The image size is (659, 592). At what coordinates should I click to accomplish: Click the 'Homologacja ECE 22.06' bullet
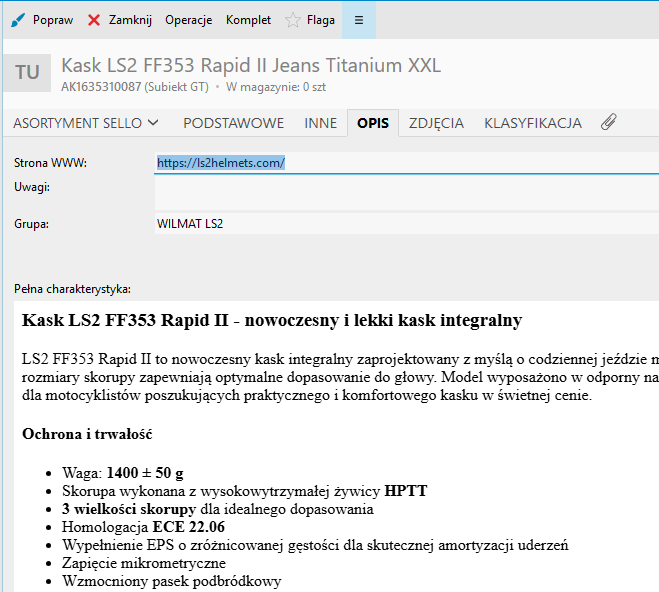143,527
